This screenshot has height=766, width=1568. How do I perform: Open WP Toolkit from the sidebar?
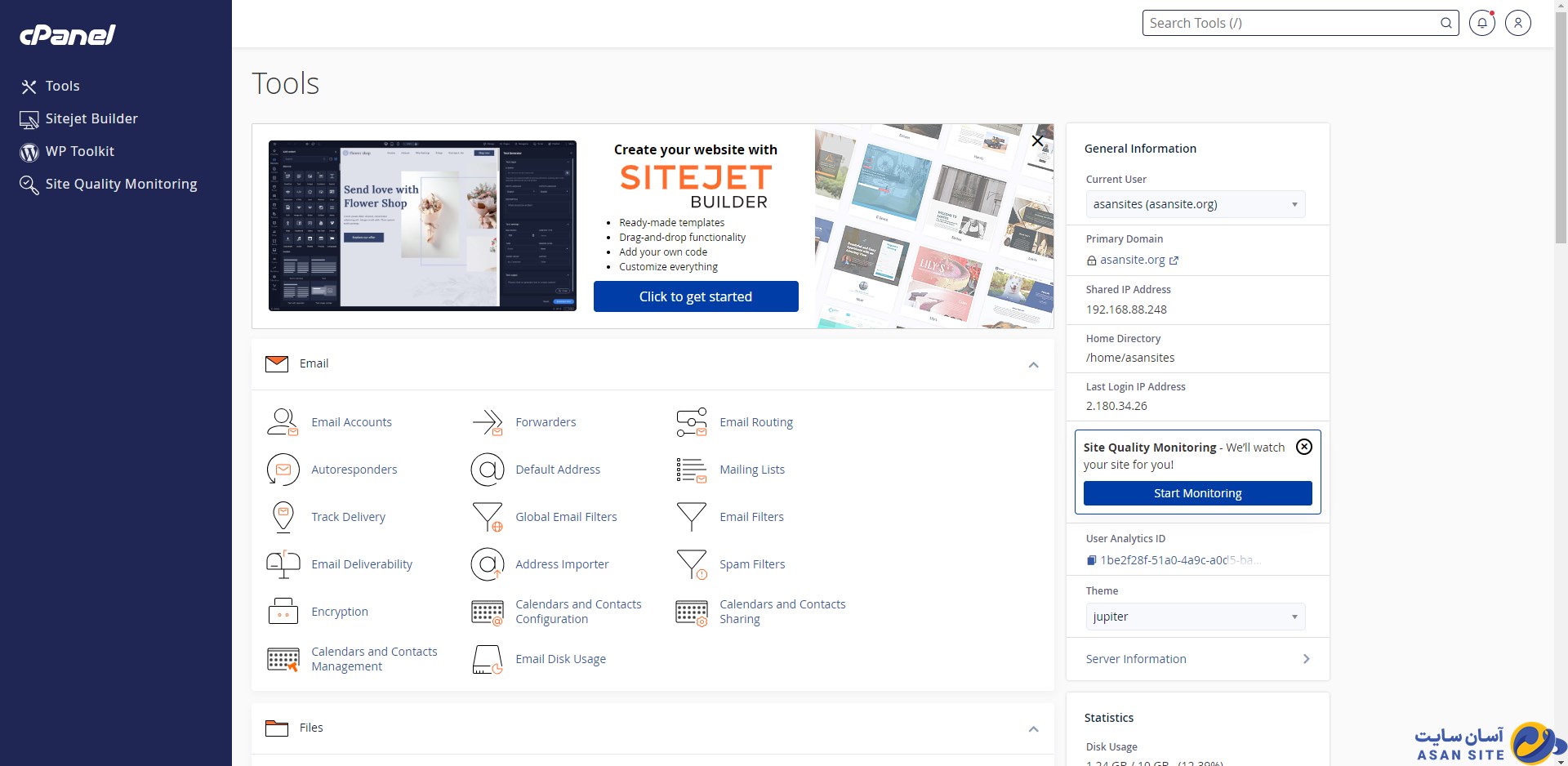click(80, 151)
